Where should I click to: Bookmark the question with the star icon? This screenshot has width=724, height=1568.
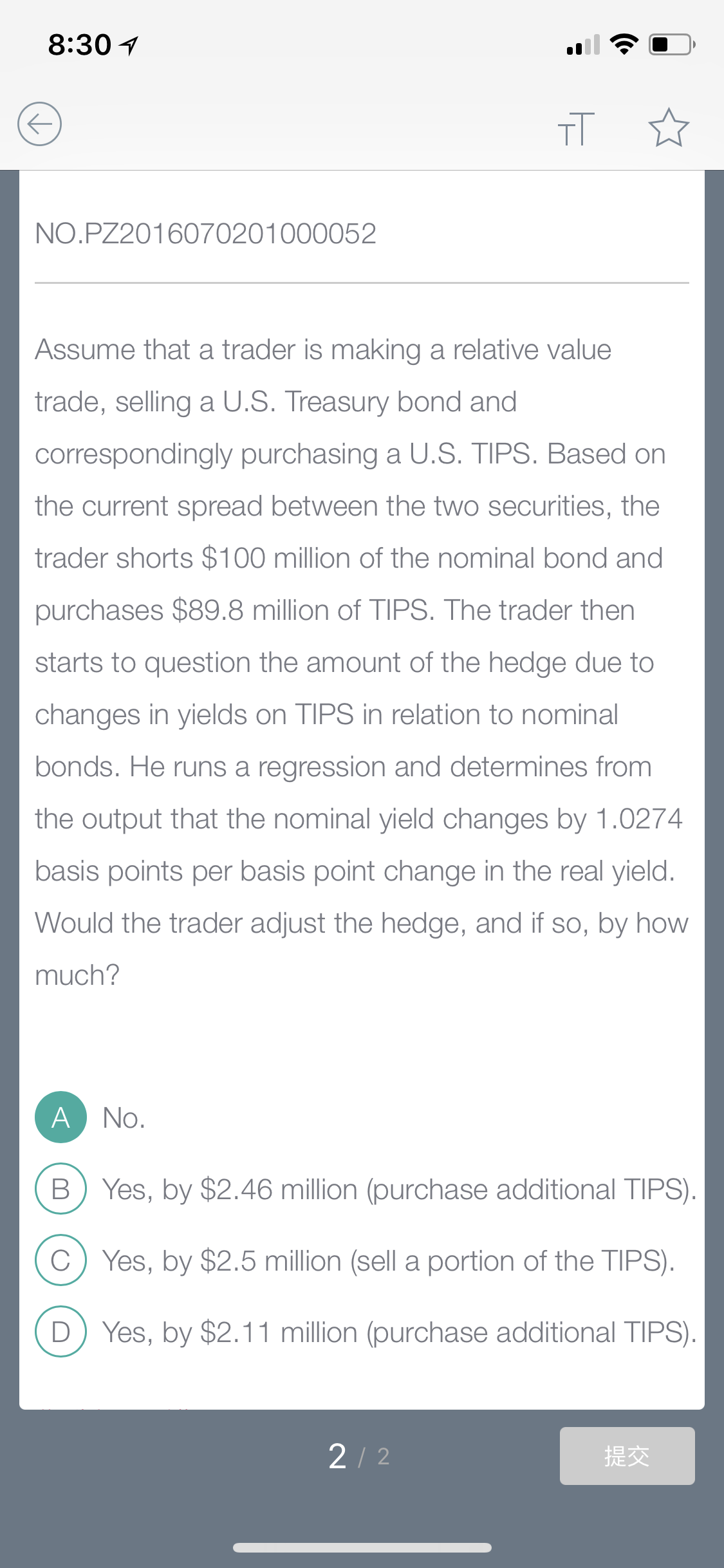[669, 127]
